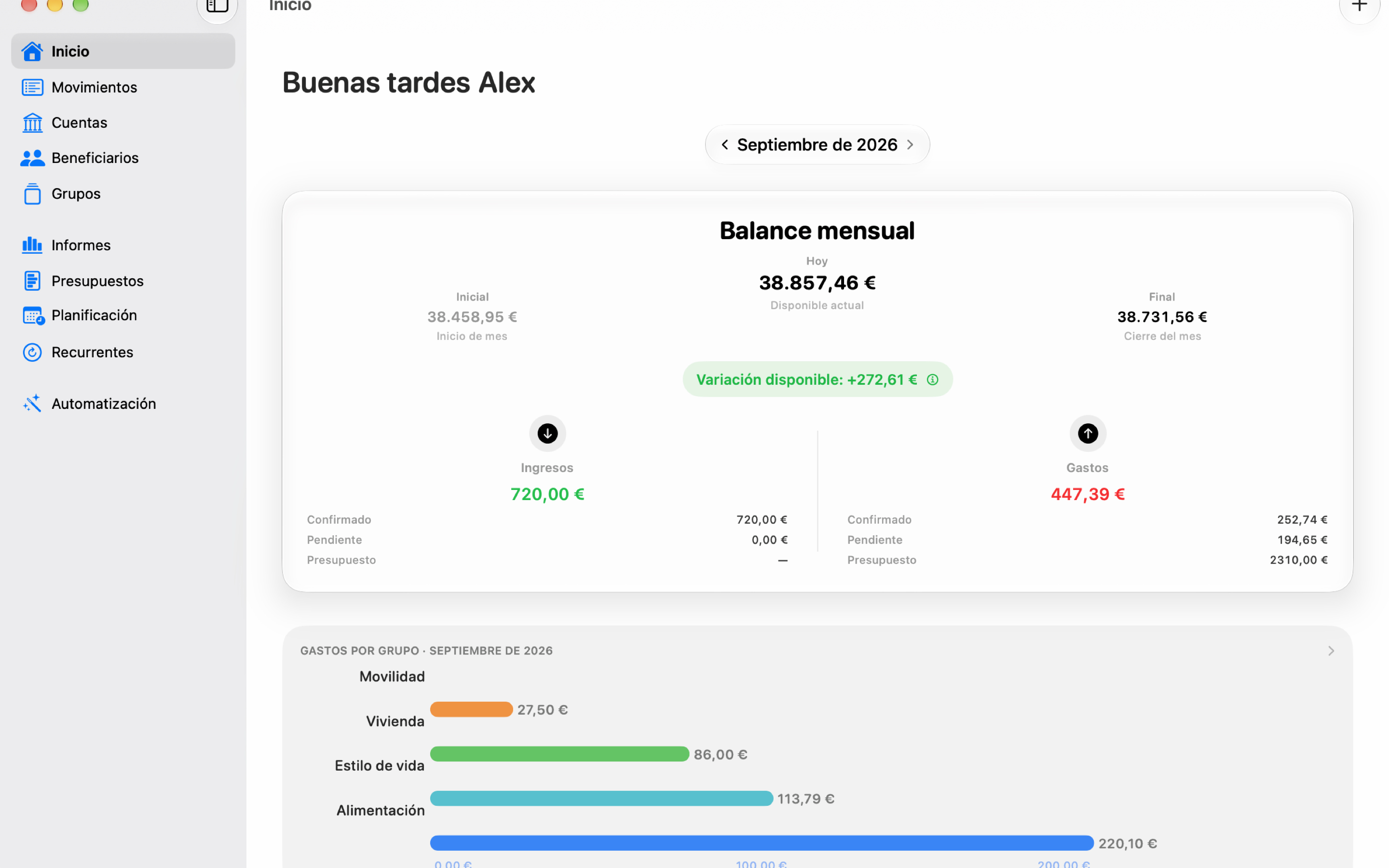Screen dimensions: 1389x868
Task: Go to next month with right chevron
Action: (x=910, y=145)
